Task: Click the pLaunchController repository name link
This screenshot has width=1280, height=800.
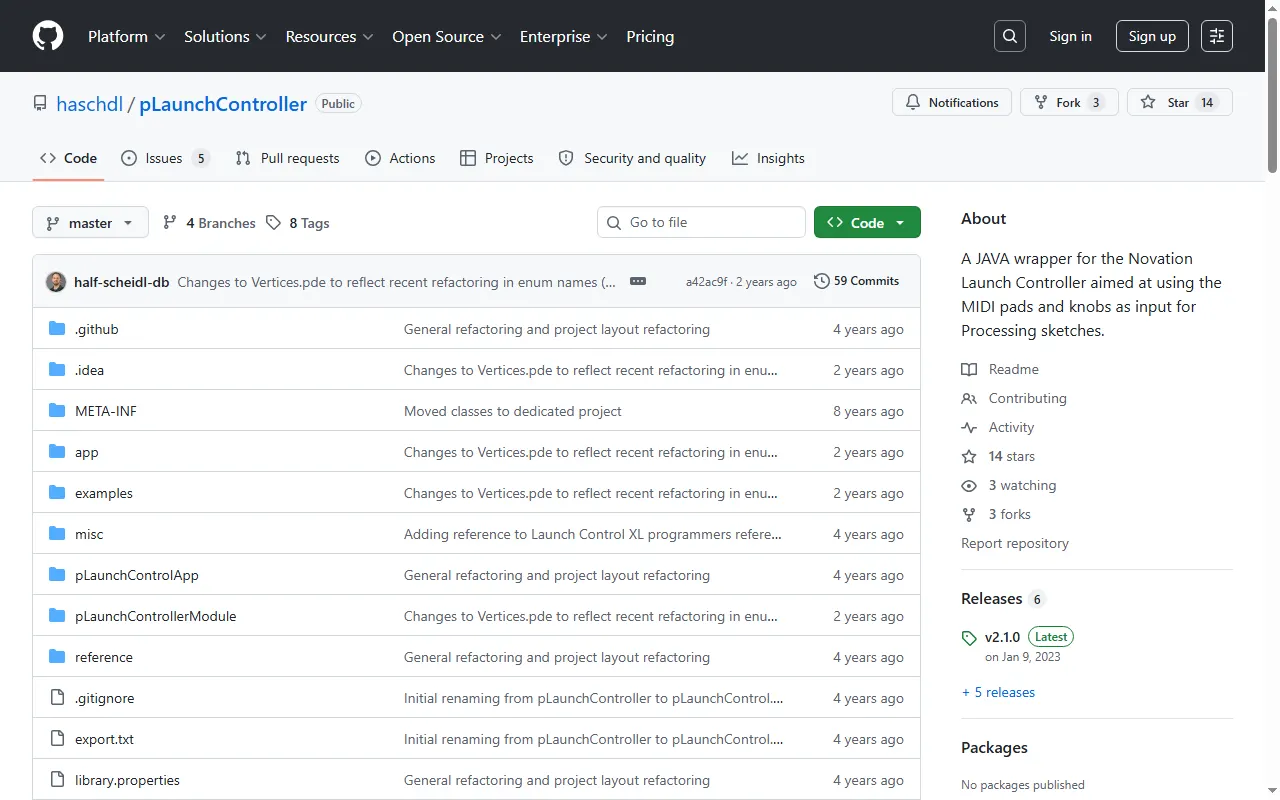Action: click(223, 104)
